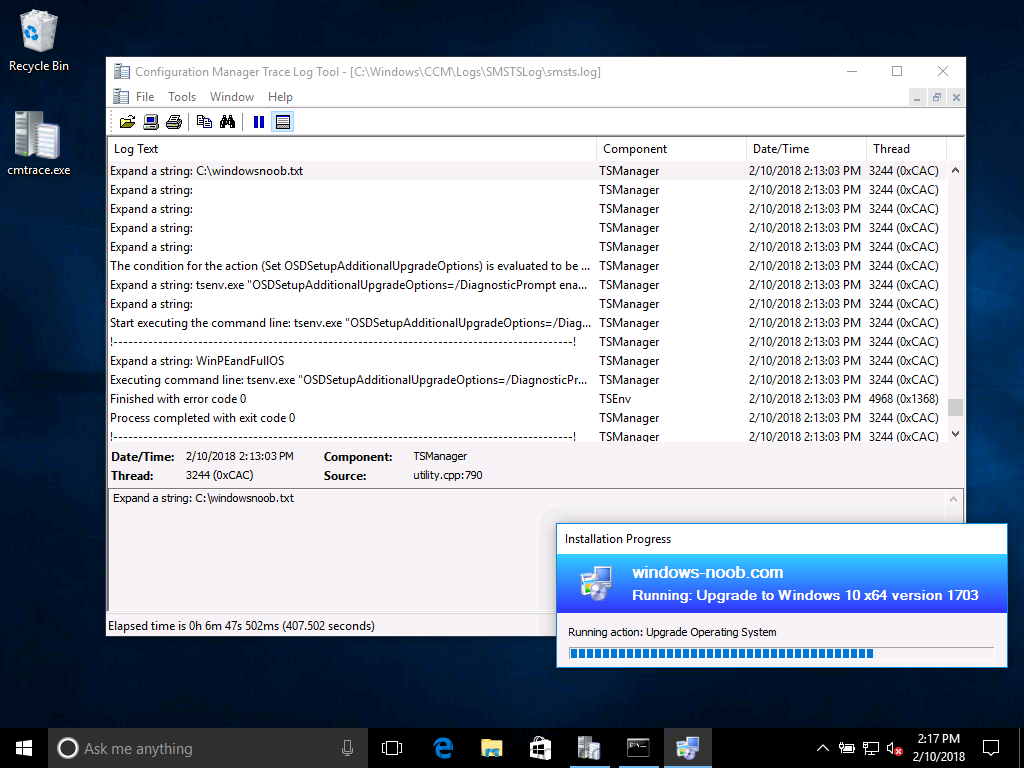Select the row 'Executing command line: tsenv.exe'
The width and height of the screenshot is (1024, 768).
tap(527, 379)
